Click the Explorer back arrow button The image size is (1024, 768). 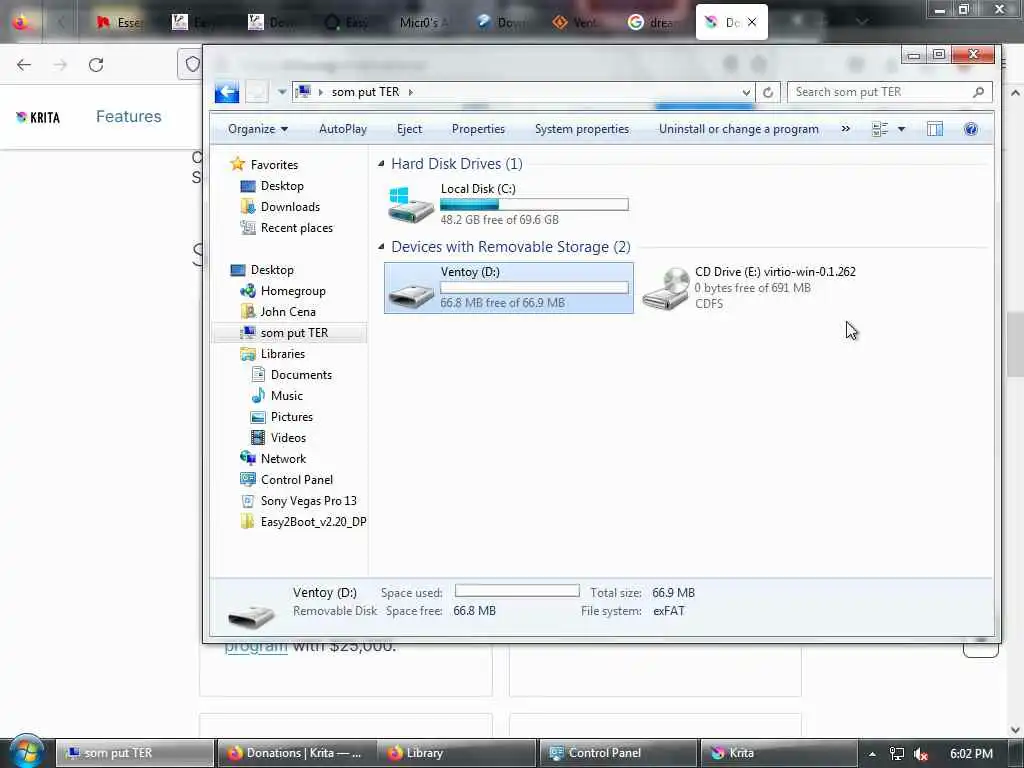(227, 92)
